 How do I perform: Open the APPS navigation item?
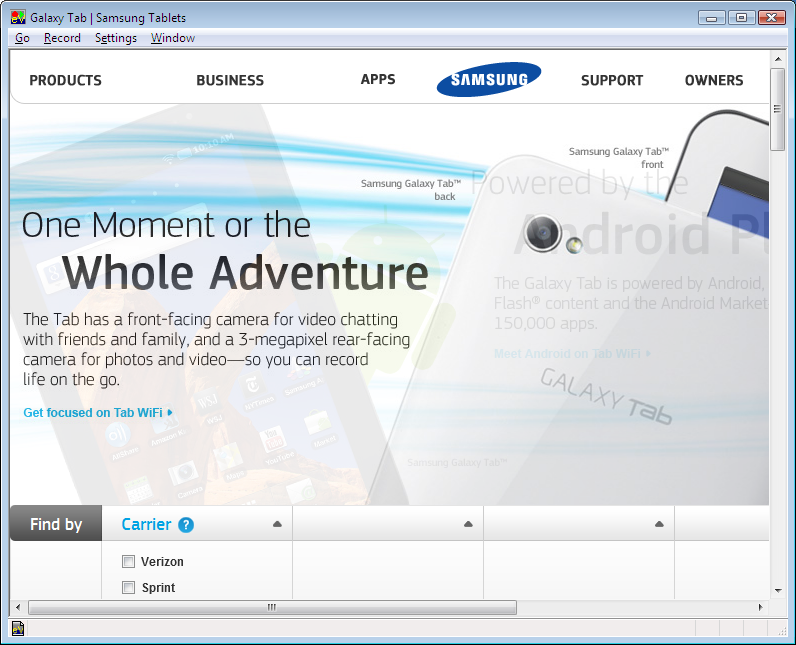click(378, 79)
